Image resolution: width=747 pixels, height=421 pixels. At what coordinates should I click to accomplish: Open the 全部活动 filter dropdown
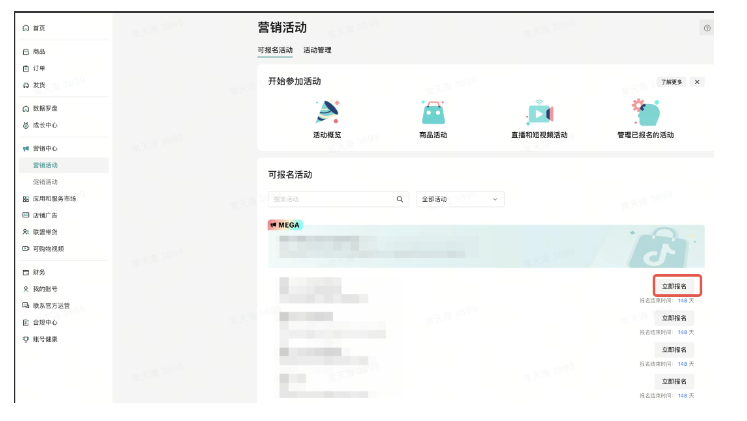pyautogui.click(x=460, y=199)
